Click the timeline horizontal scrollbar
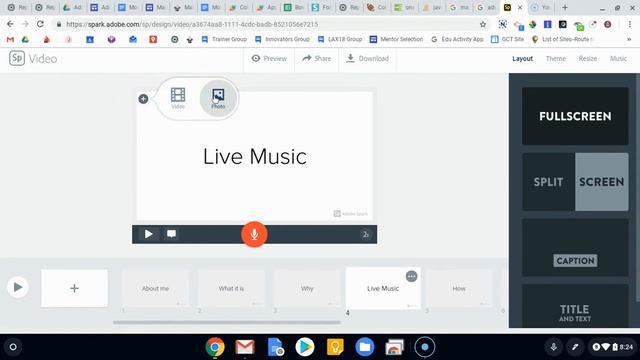640x360 pixels. tap(227, 322)
